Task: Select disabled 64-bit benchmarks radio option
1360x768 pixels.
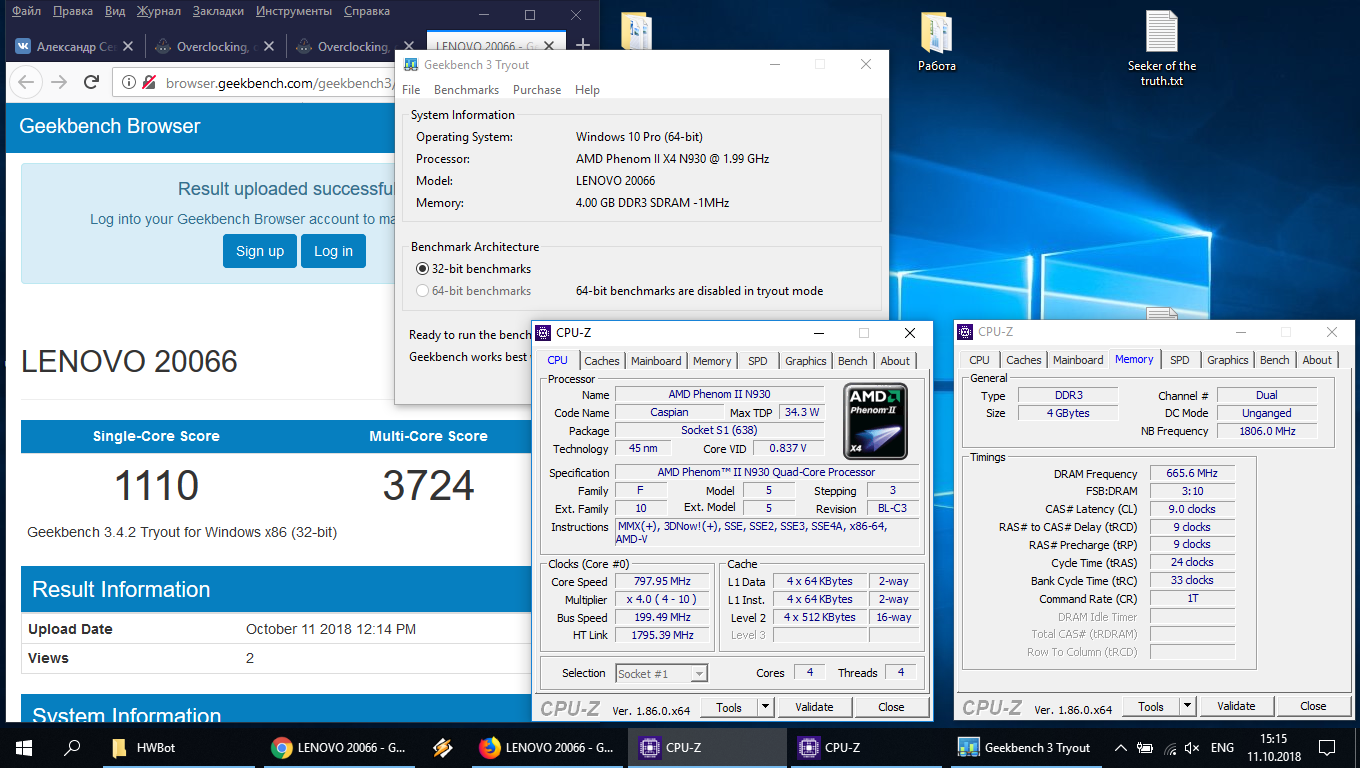Action: (423, 291)
